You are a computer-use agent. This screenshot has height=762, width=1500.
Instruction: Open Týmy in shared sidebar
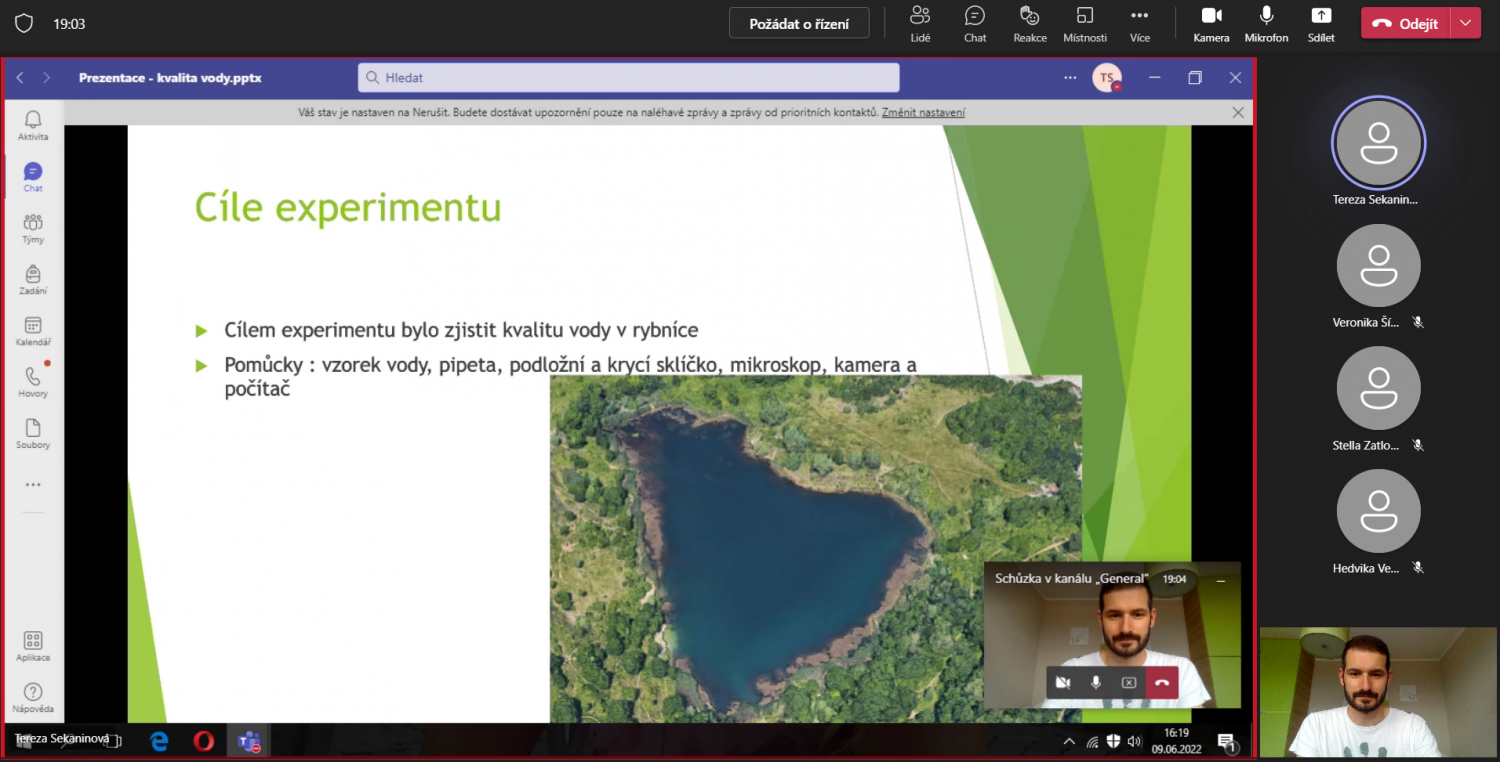click(x=33, y=228)
